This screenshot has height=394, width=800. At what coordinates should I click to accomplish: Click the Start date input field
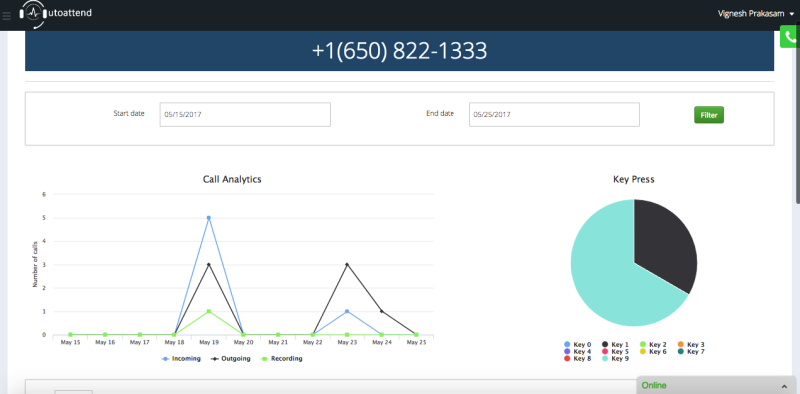point(245,114)
